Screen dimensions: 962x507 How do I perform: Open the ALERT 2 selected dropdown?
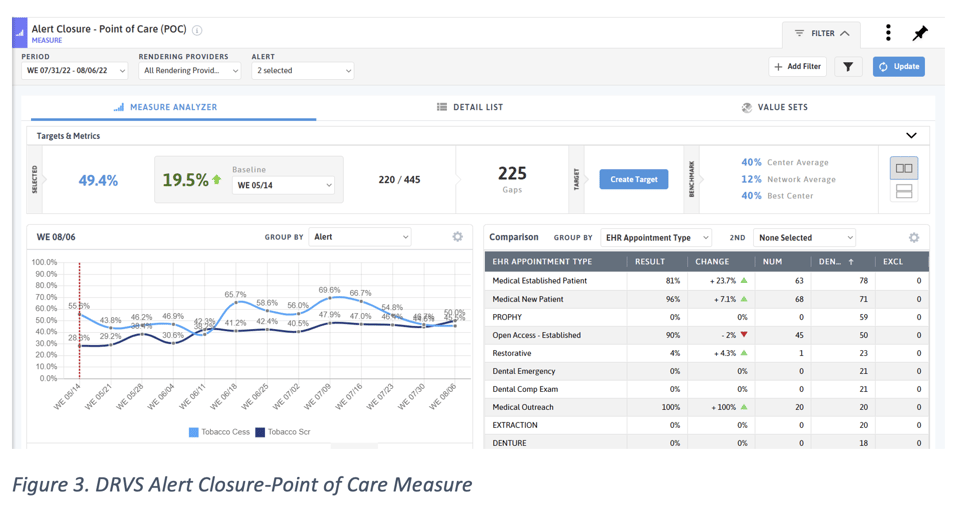302,71
